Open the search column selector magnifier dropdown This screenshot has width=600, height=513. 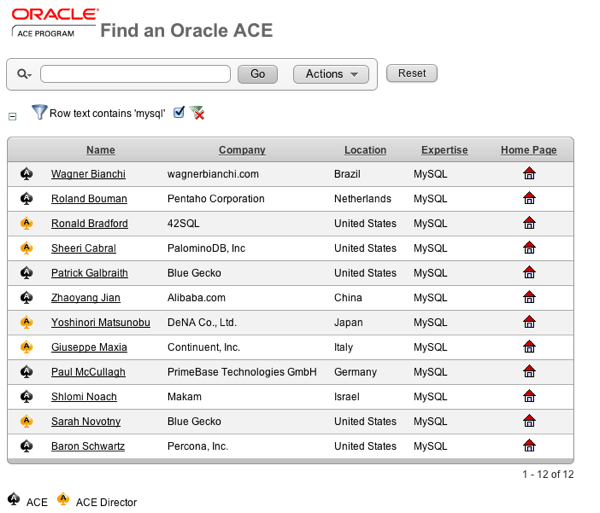click(x=25, y=75)
